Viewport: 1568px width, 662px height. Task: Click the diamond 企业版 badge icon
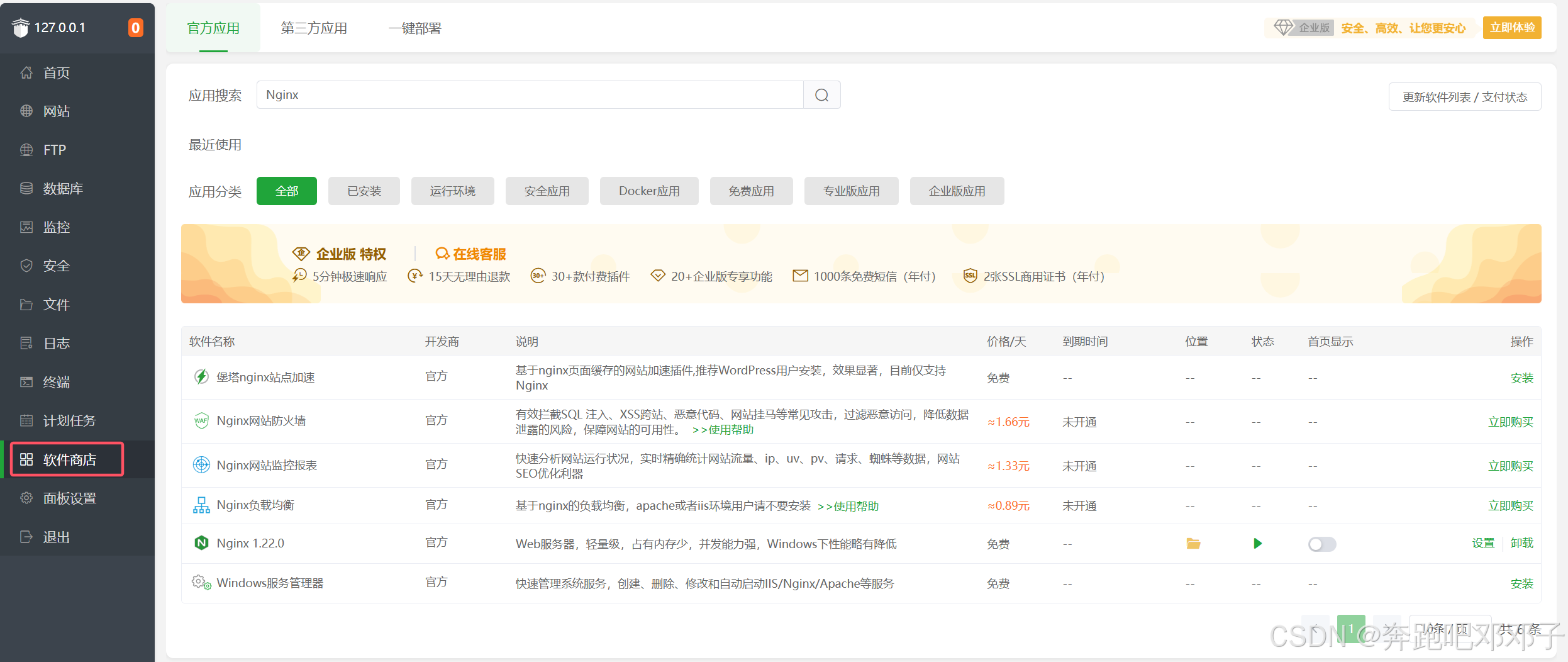coord(1283,28)
